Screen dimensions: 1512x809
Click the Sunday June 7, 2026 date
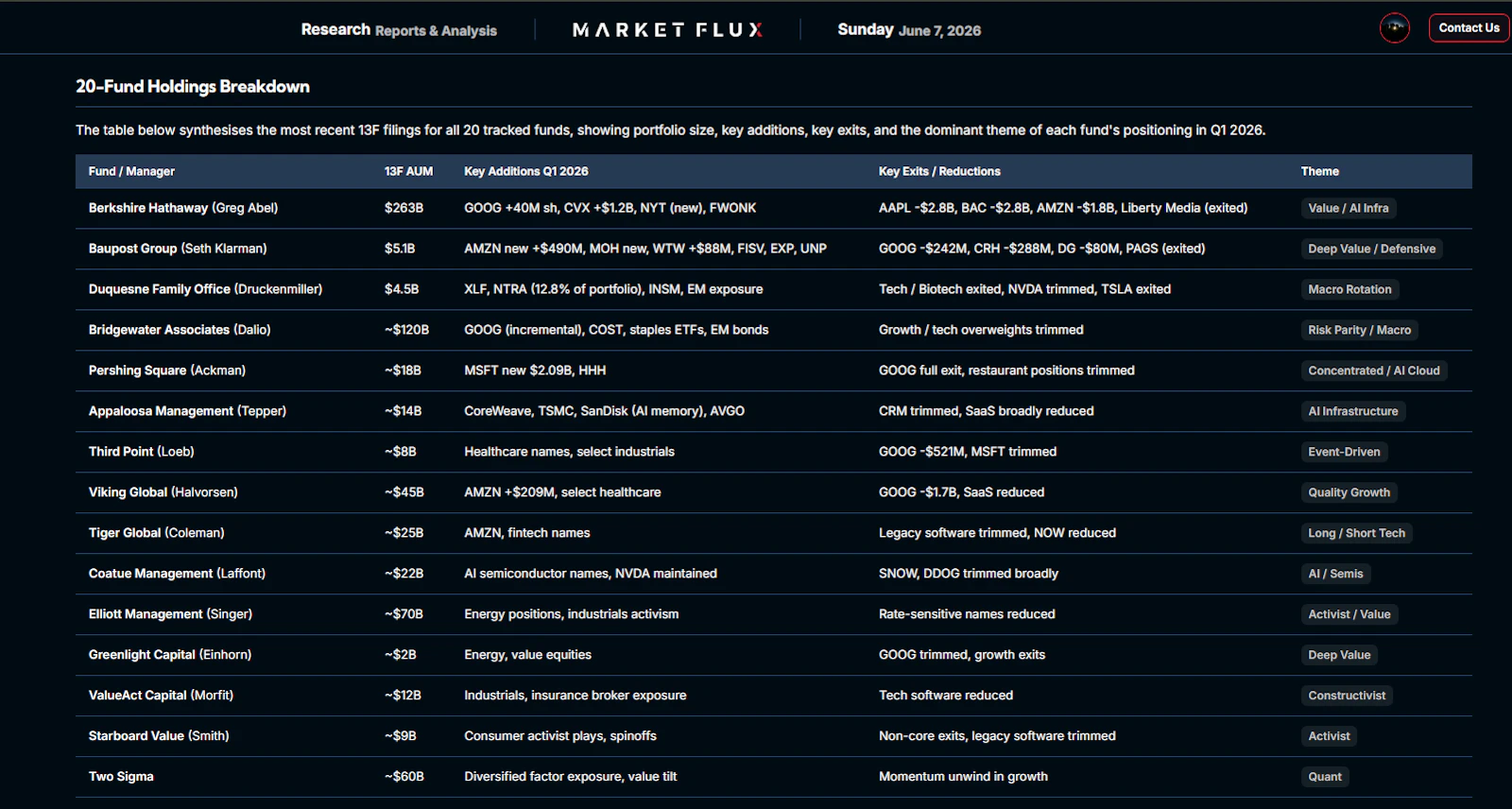(909, 30)
